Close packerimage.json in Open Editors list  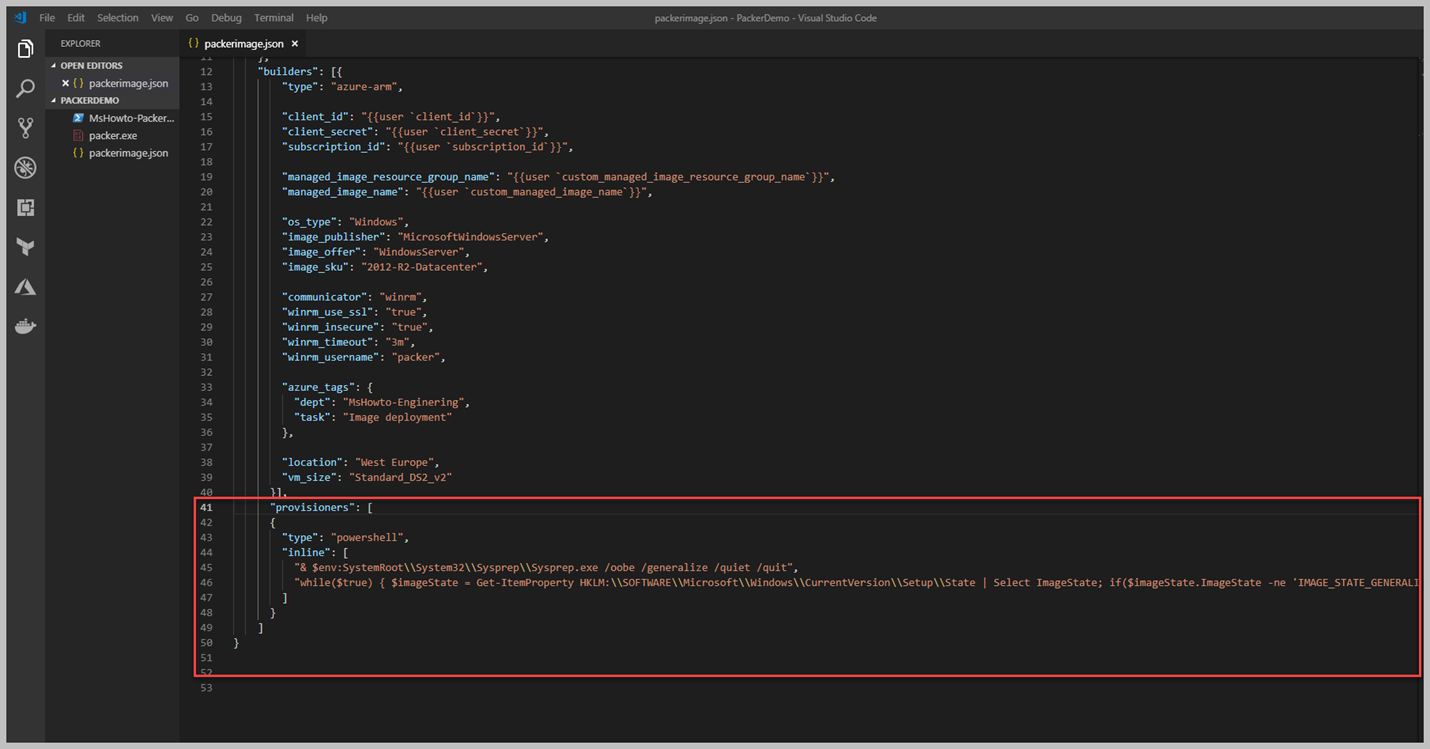point(65,83)
